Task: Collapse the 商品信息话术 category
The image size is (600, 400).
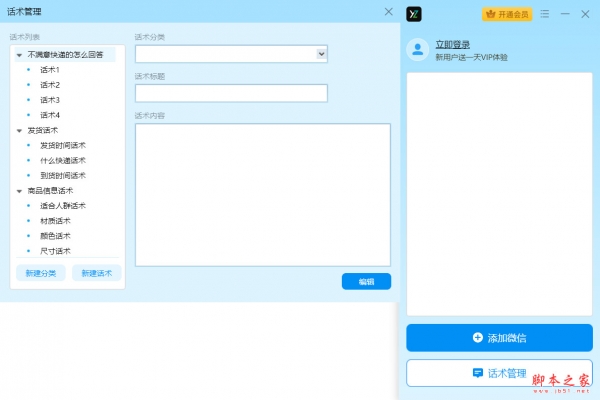Action: 19,190
